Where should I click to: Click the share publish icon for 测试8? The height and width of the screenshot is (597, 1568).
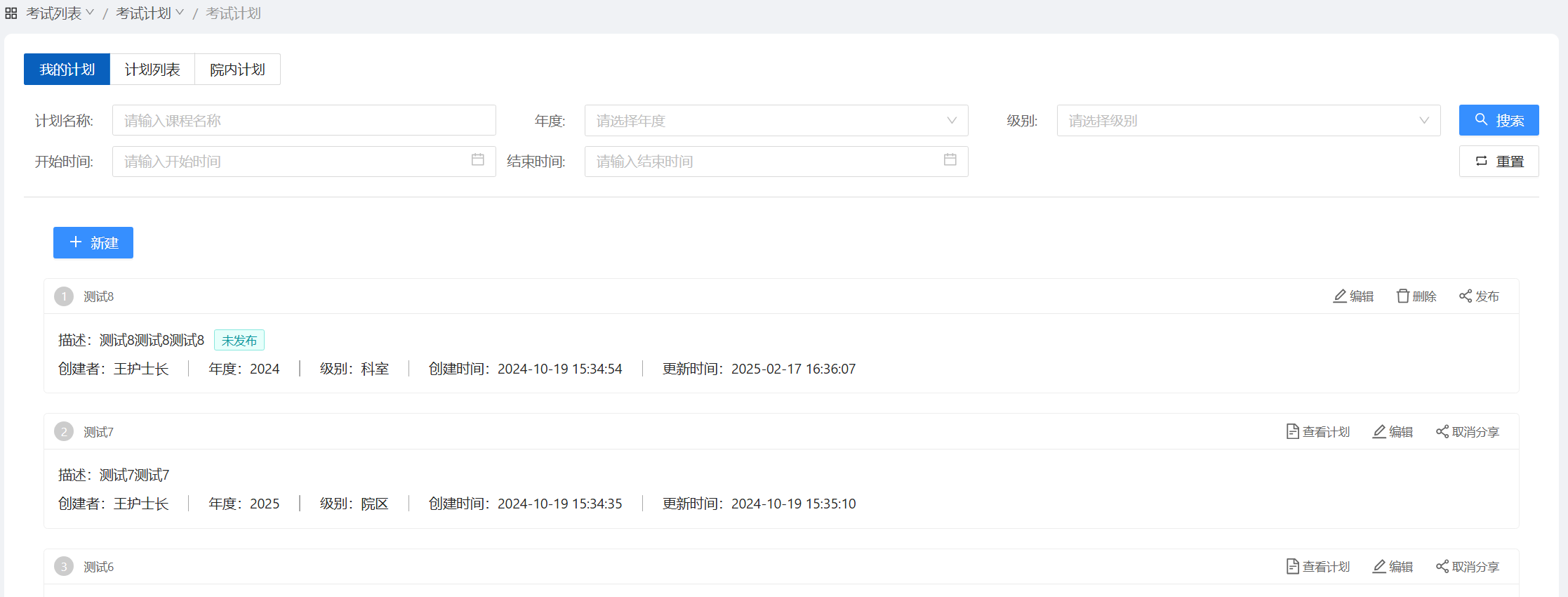click(1466, 296)
